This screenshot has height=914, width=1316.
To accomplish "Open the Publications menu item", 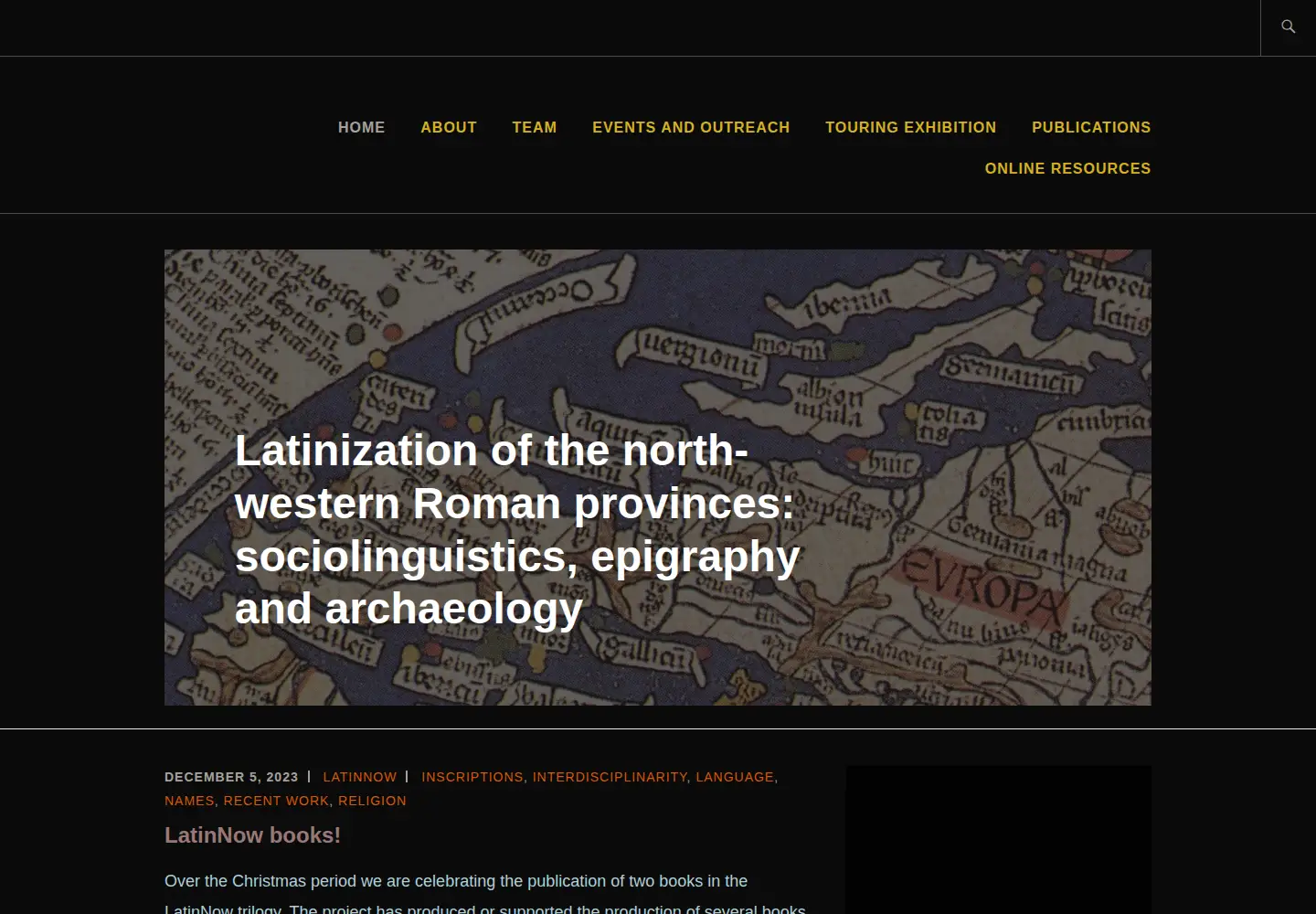I will tap(1091, 127).
